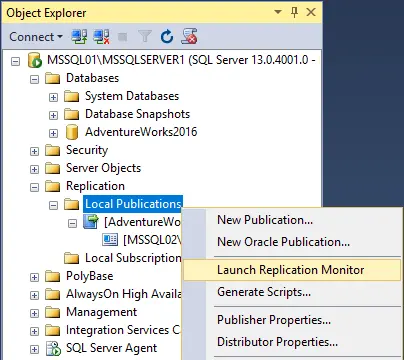The image size is (404, 360).
Task: Click the Disconnect server toolbar icon
Action: [101, 37]
